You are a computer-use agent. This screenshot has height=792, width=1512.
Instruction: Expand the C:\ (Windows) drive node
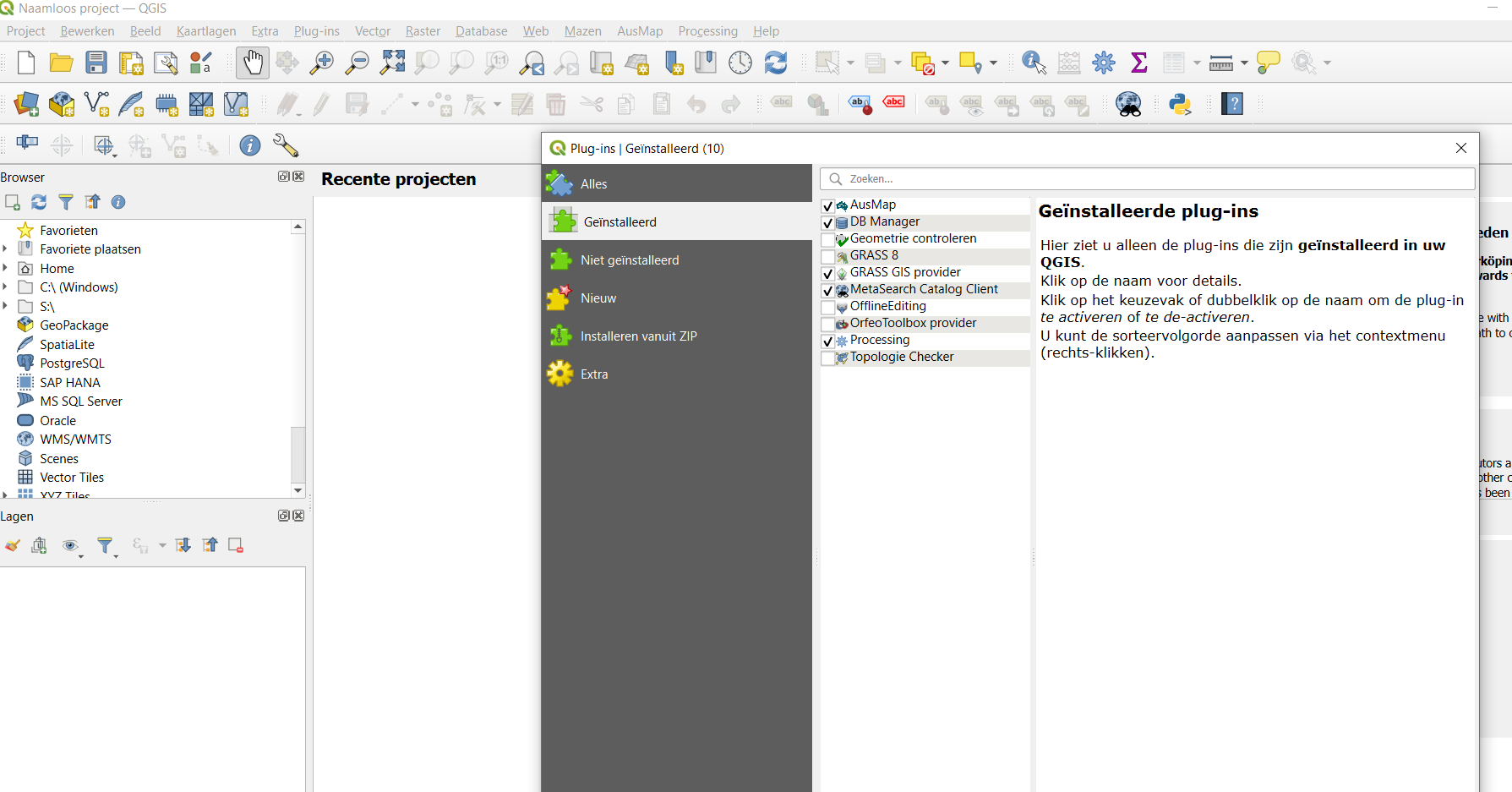5,287
